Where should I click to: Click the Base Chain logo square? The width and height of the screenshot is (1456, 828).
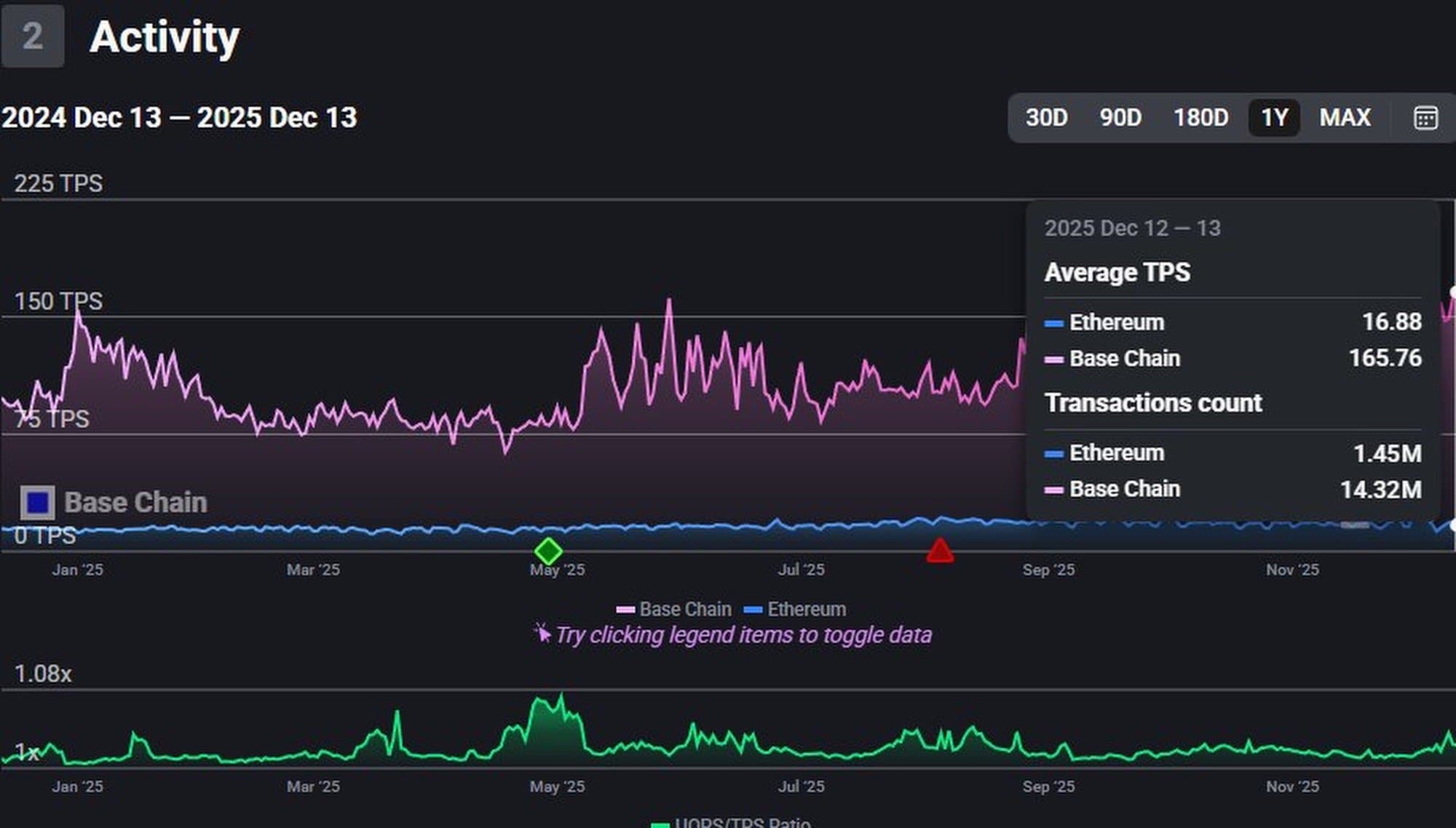(x=37, y=503)
